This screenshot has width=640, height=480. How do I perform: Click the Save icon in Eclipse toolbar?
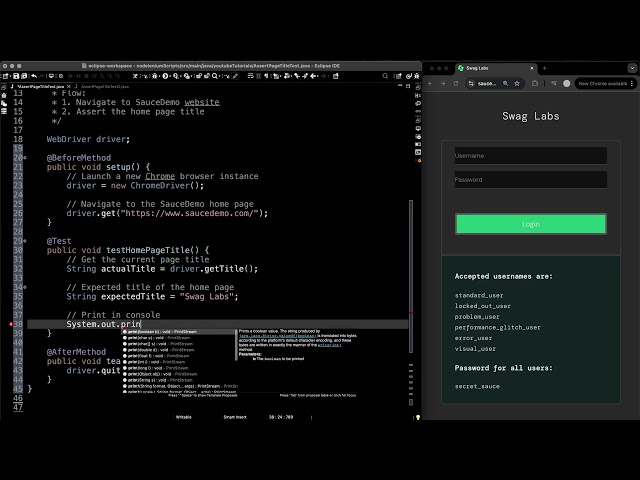click(x=16, y=76)
